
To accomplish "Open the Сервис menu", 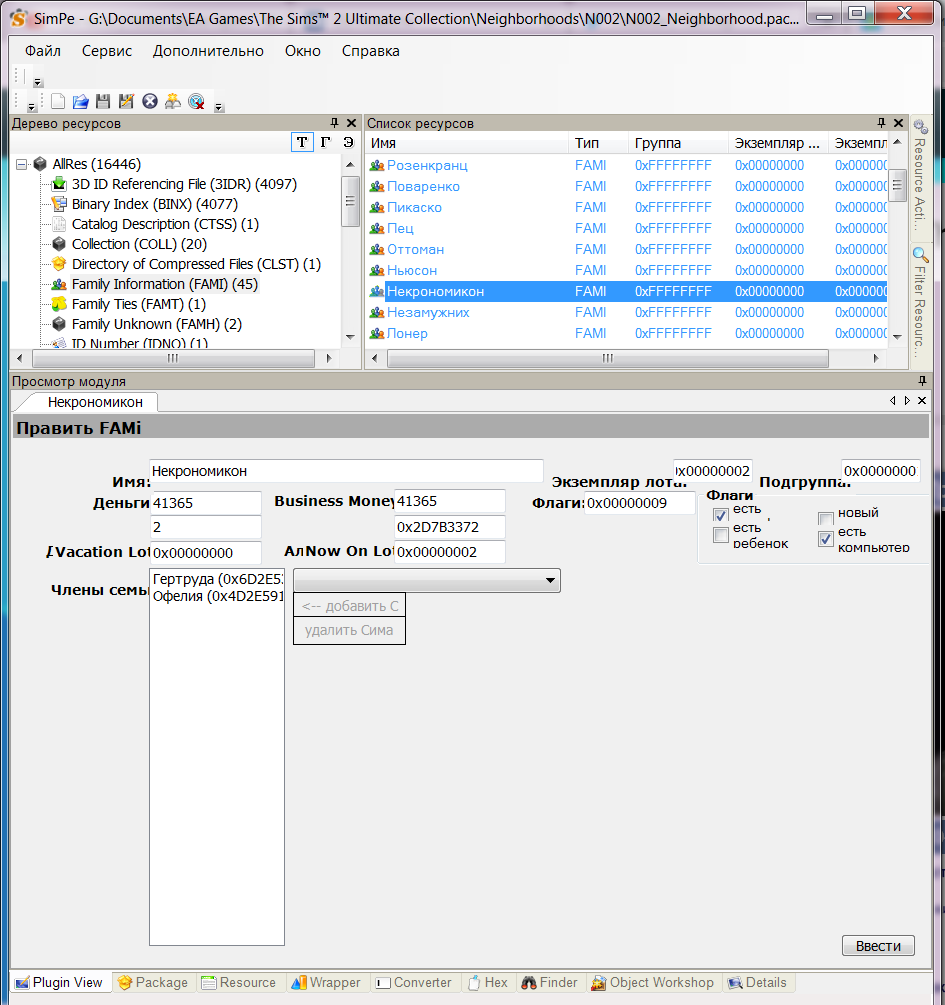I will (x=106, y=51).
